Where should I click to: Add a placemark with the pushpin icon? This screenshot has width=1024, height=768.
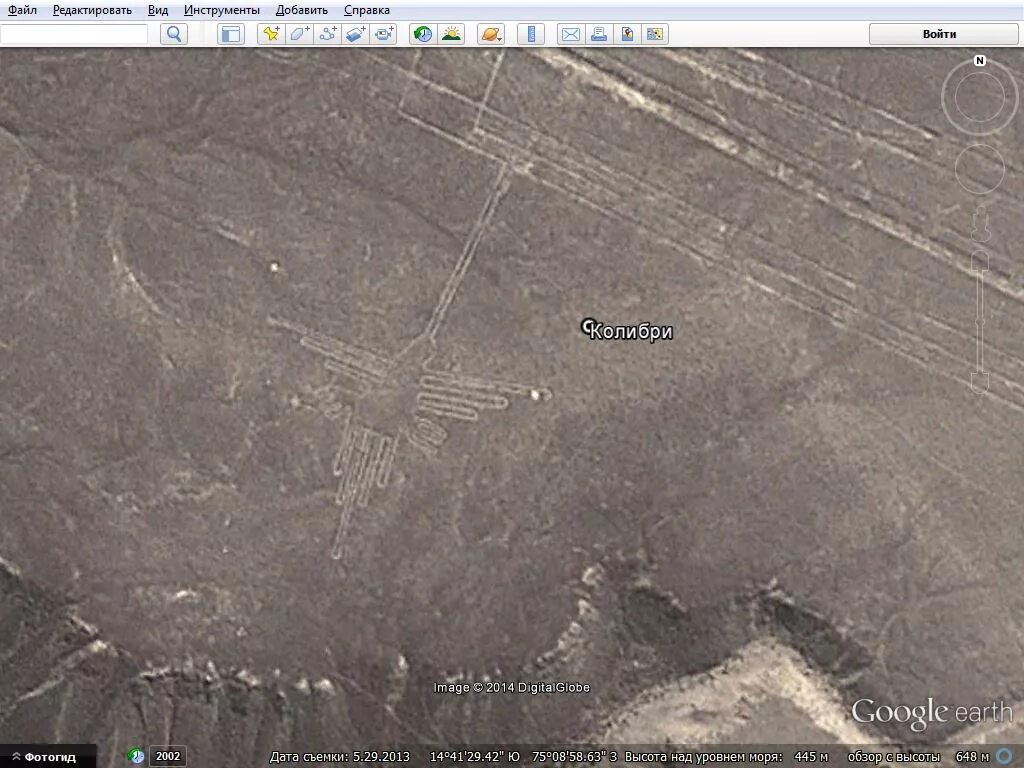tap(271, 34)
